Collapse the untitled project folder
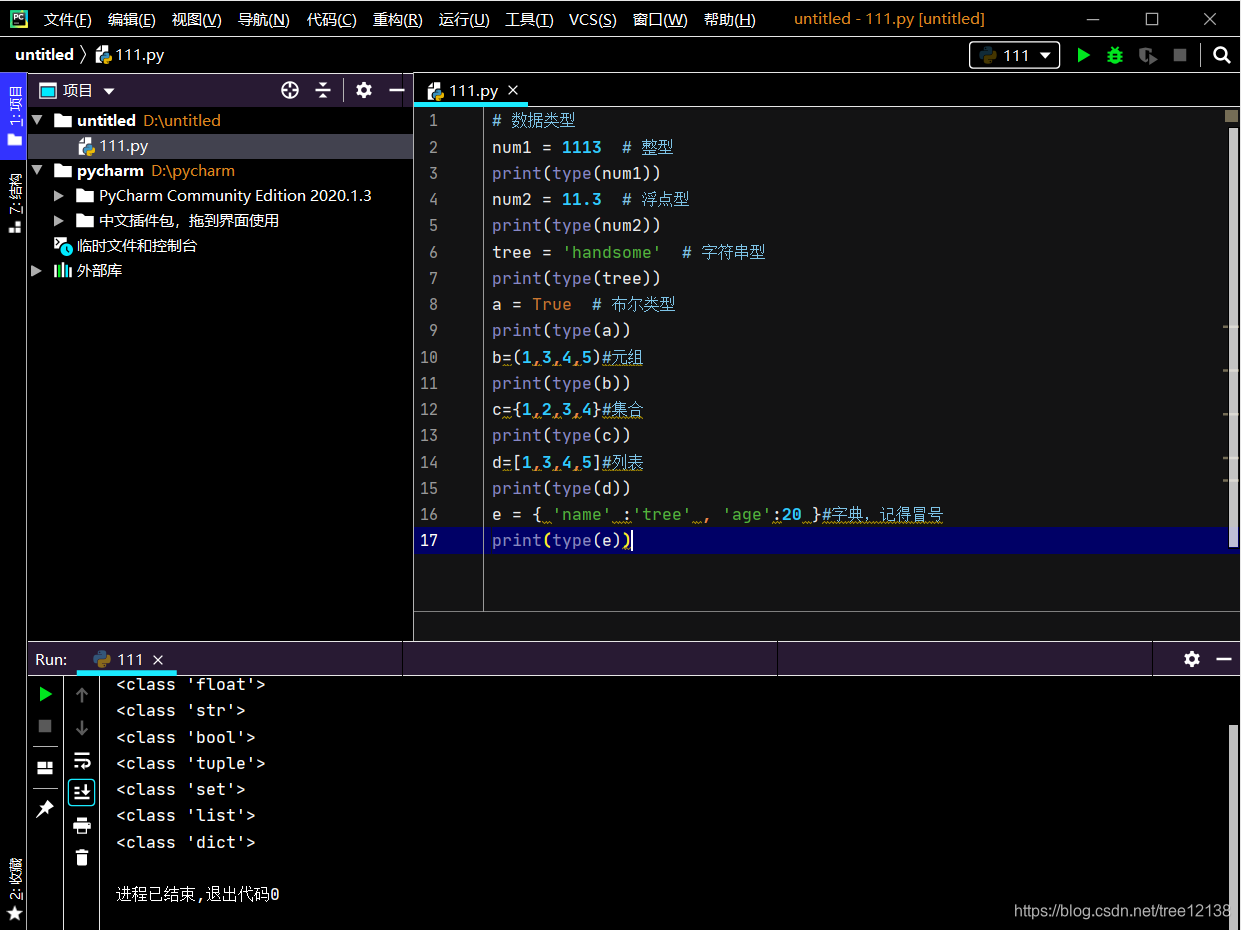Image resolution: width=1241 pixels, height=930 pixels. click(38, 120)
